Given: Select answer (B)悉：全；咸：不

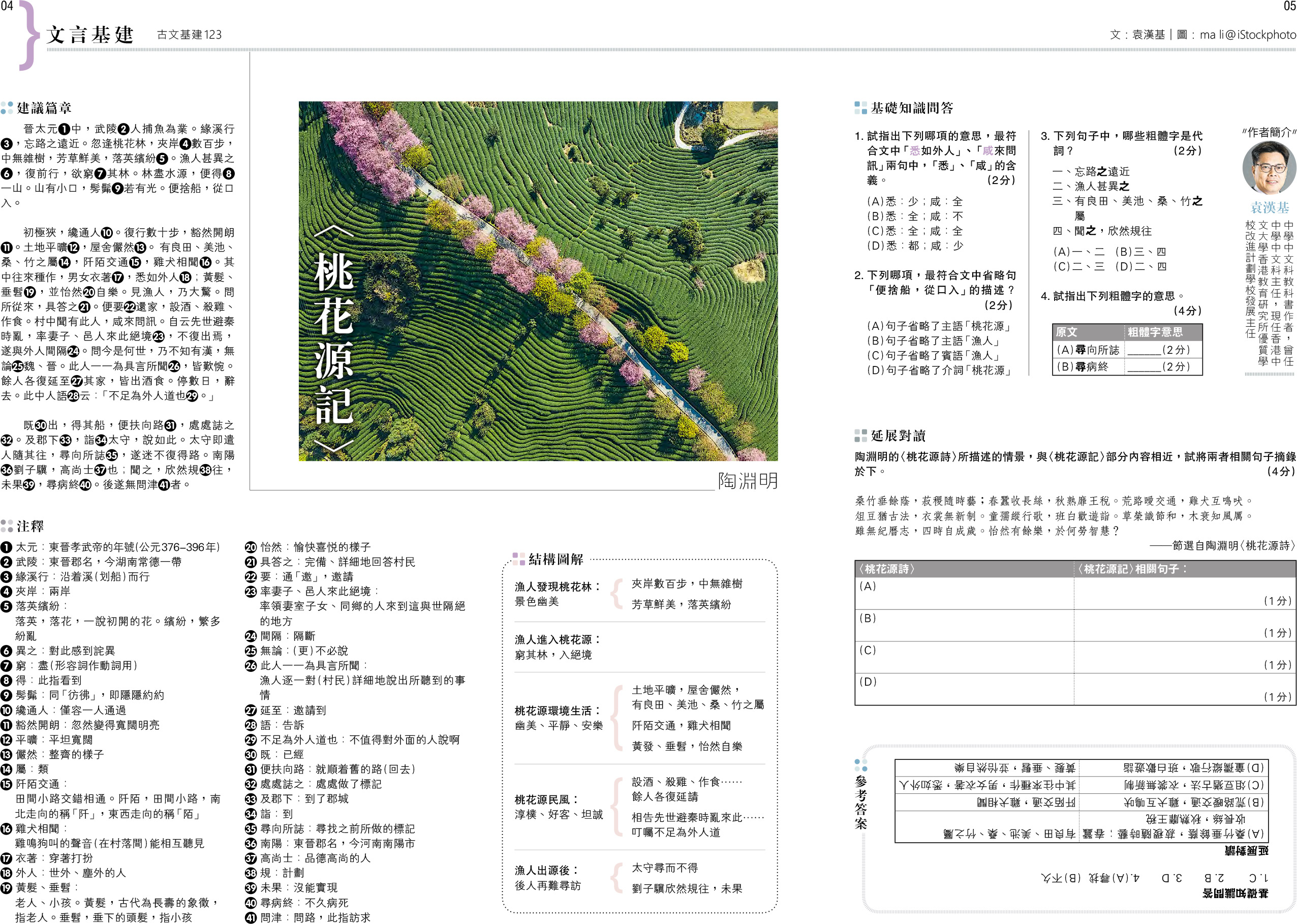Looking at the screenshot, I should tap(915, 216).
